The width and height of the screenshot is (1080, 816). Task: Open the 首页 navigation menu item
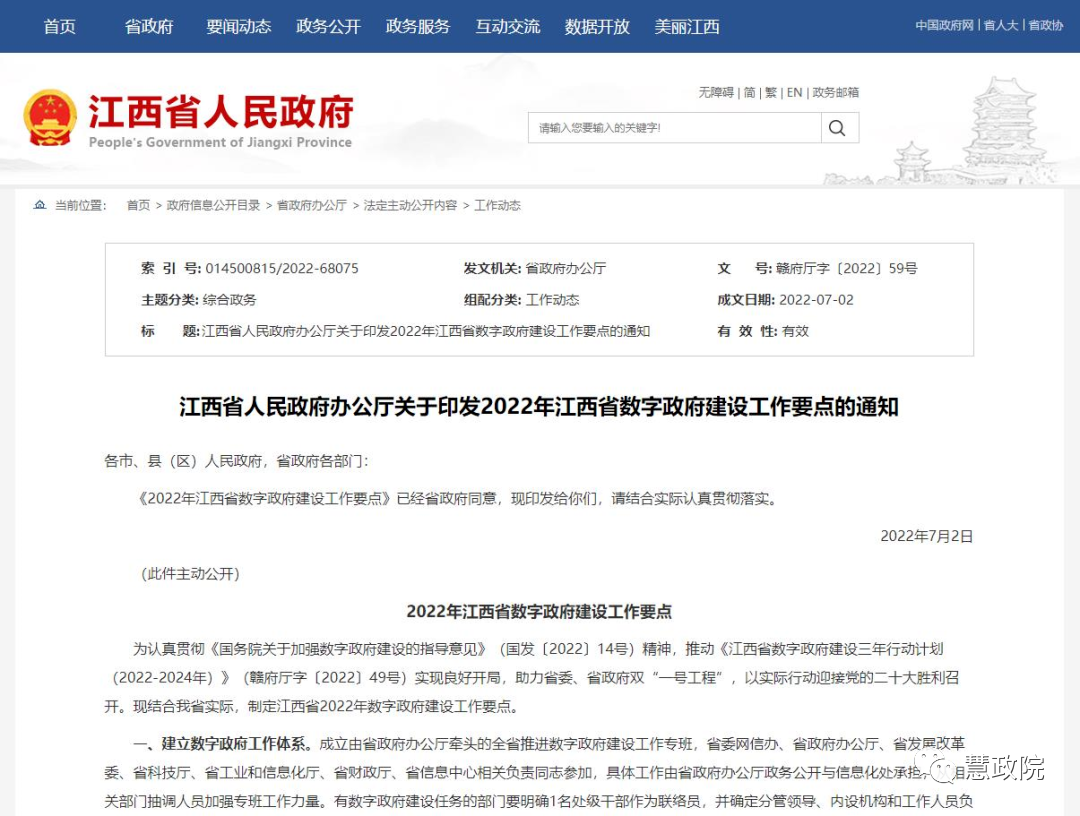[59, 26]
